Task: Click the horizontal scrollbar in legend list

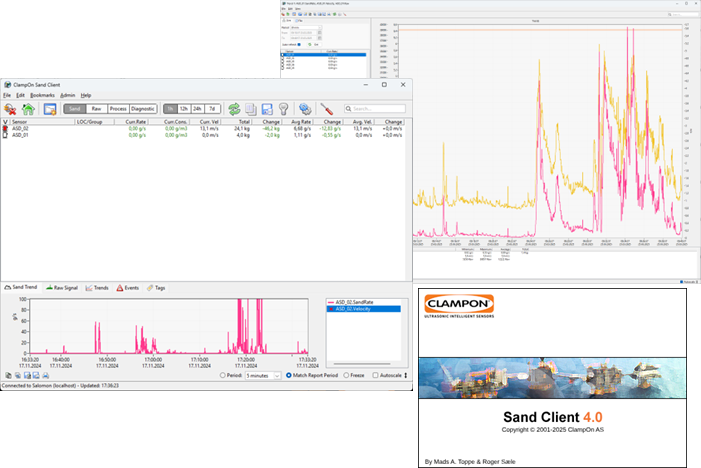Action: coord(363,364)
